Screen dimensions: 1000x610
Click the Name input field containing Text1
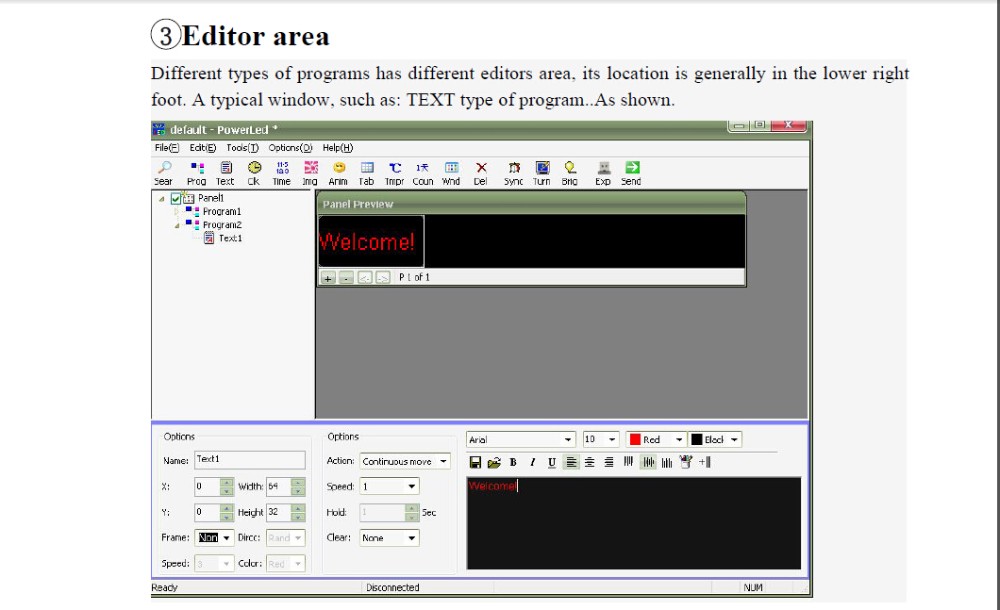249,460
